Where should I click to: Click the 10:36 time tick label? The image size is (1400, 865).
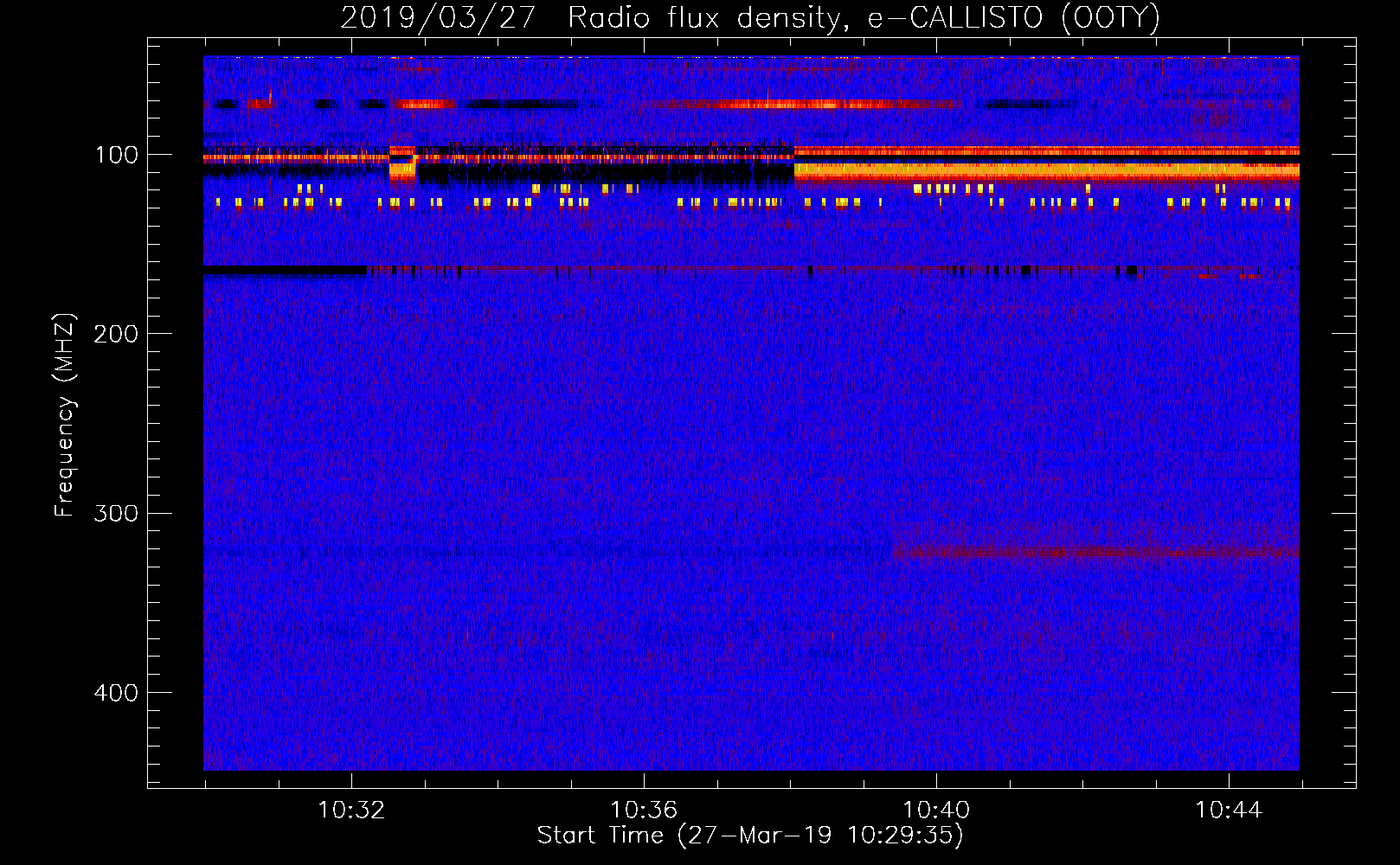click(x=644, y=811)
